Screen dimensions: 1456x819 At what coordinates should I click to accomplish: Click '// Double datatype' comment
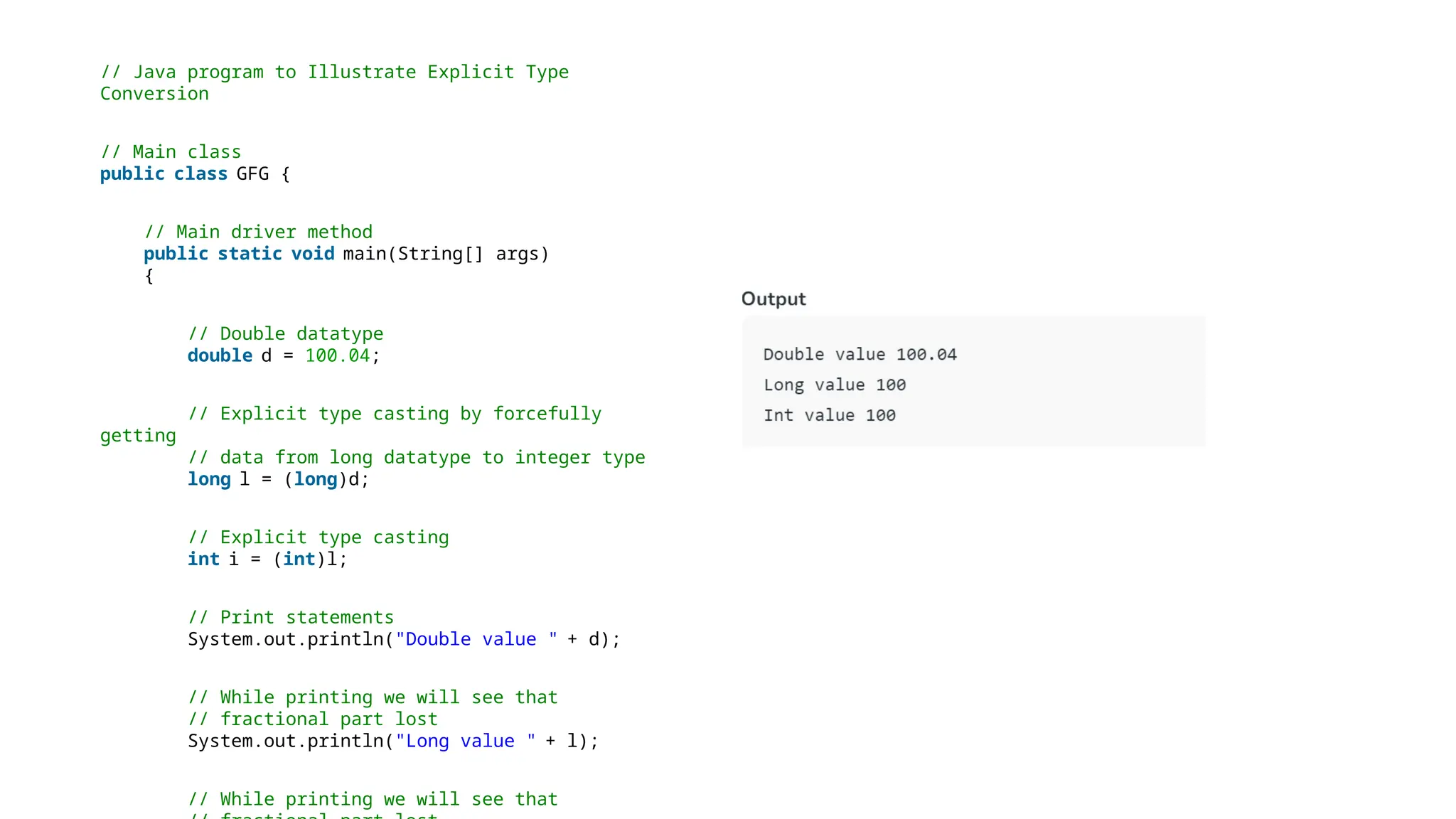tap(286, 334)
